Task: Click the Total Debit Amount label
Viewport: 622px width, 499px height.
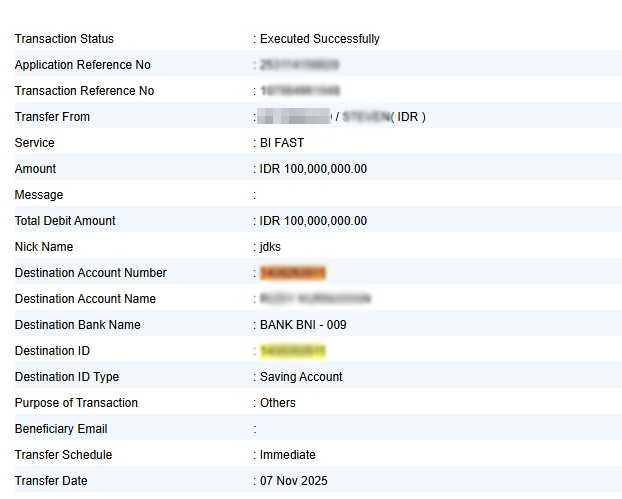Action: click(65, 221)
